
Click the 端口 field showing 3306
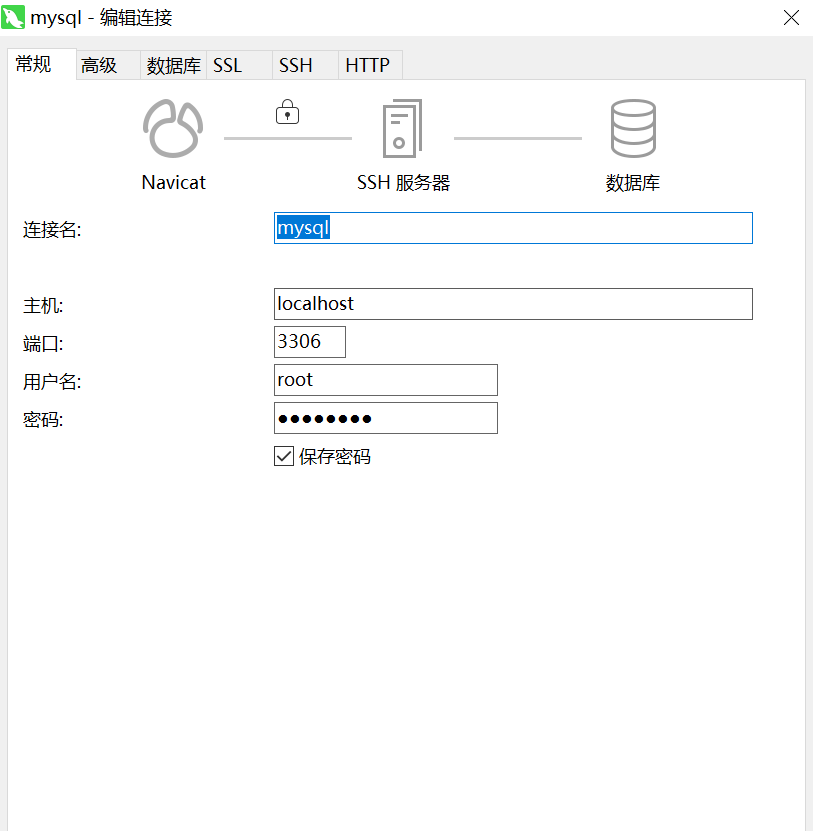point(310,342)
